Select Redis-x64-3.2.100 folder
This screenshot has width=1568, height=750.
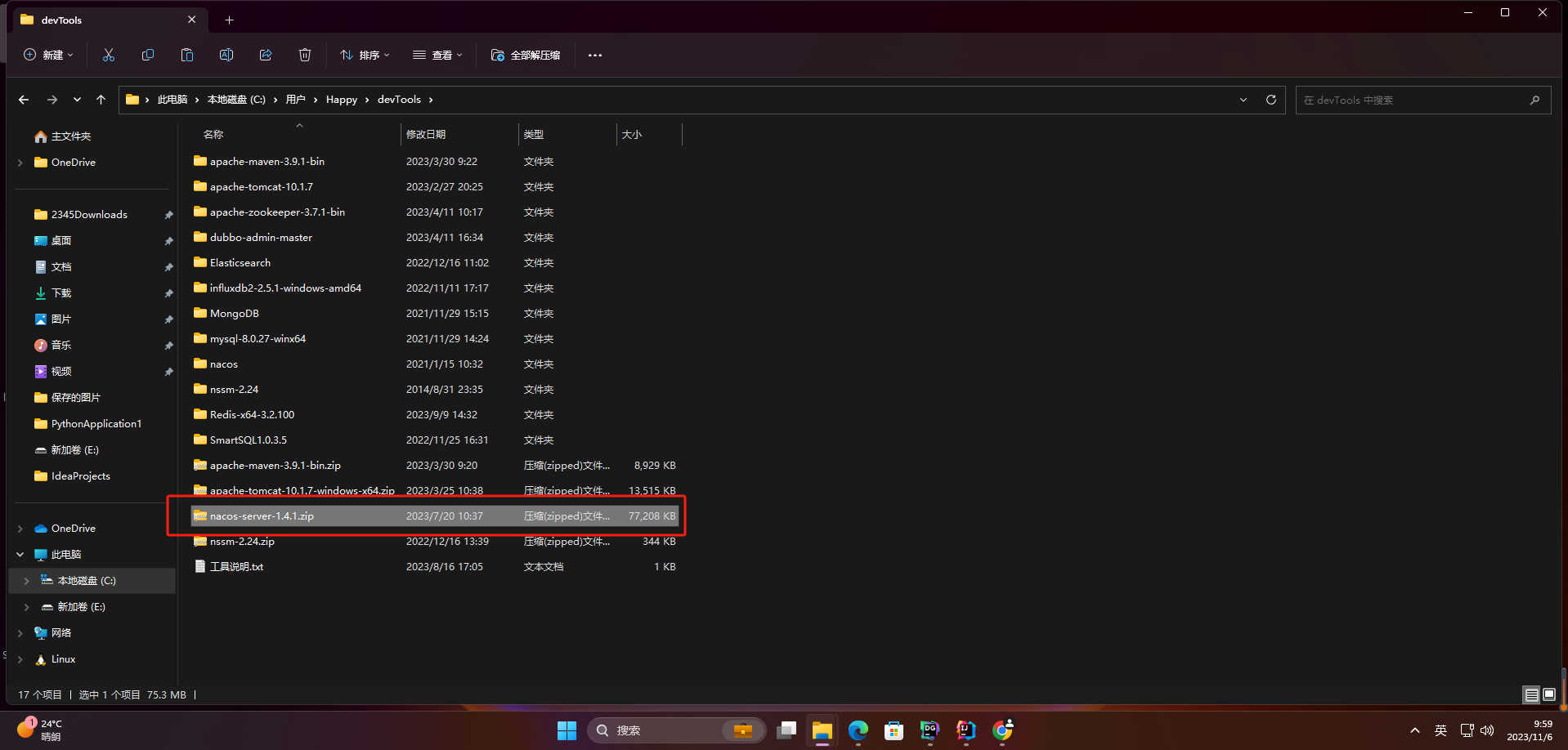252,415
